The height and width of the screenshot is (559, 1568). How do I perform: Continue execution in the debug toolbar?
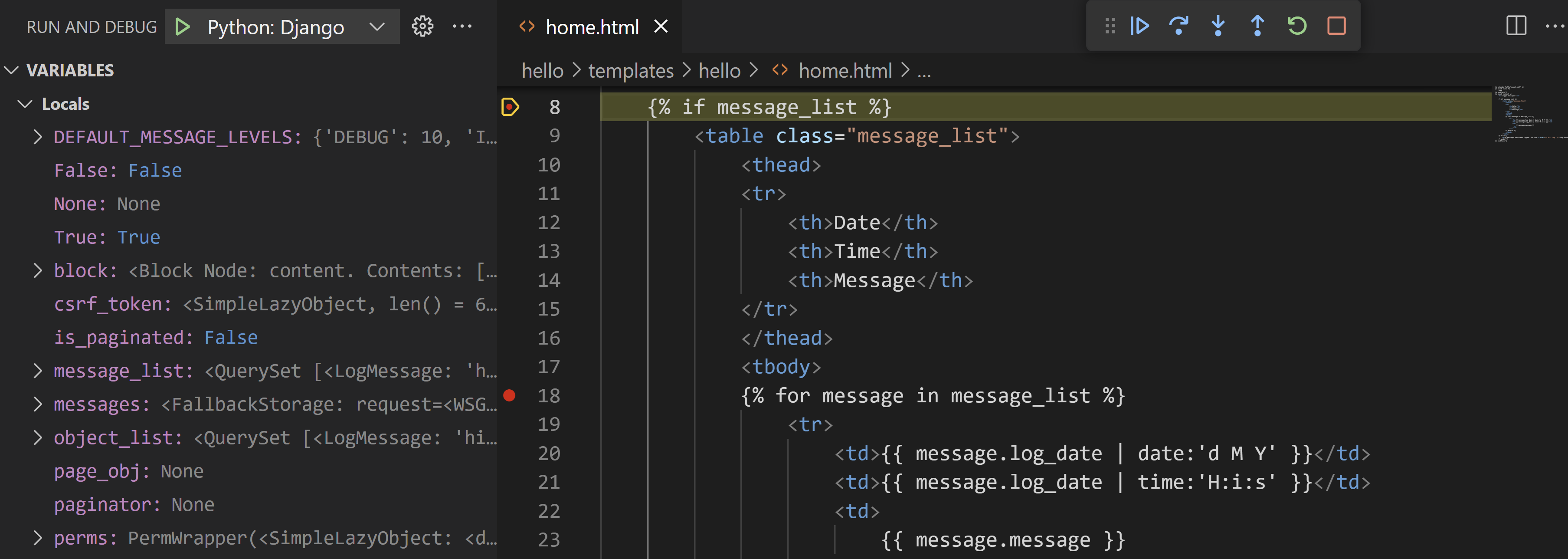tap(1139, 26)
